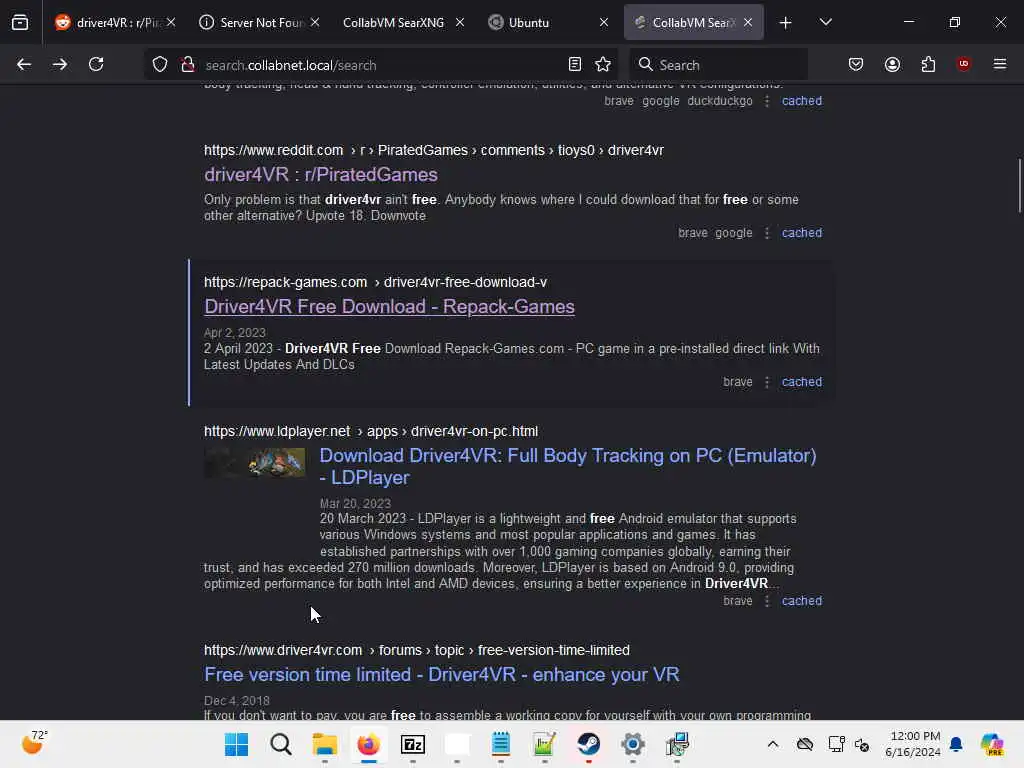Screen dimensions: 1024x768
Task: Click the insecure connection padlock icon
Action: pos(188,65)
